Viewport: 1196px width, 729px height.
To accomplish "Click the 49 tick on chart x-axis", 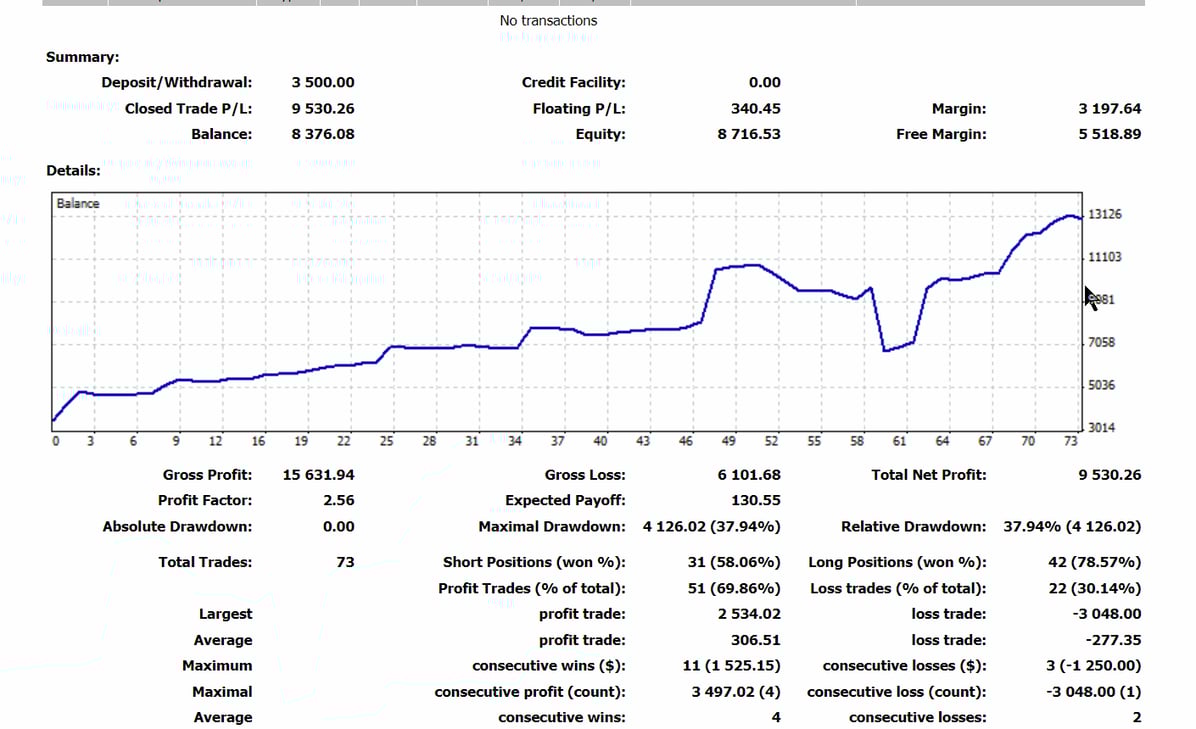I will point(729,441).
